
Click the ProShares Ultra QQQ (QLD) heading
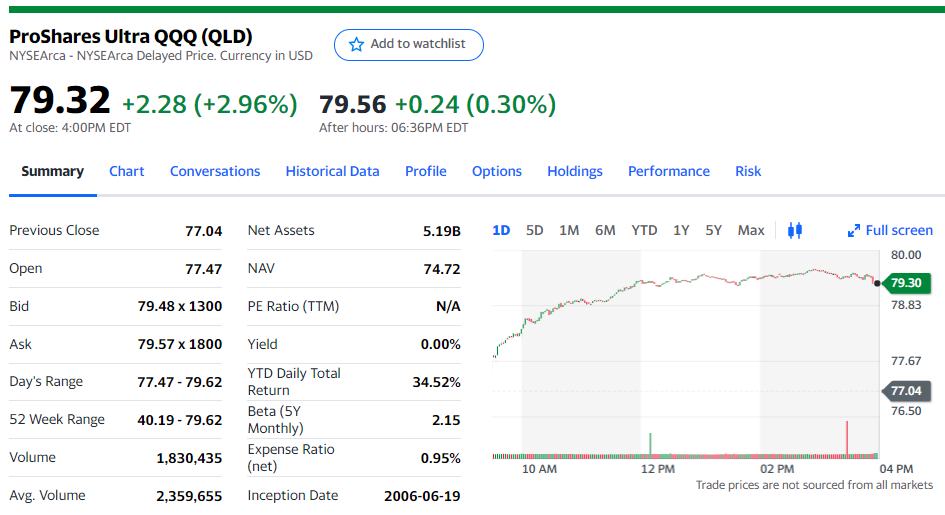pyautogui.click(x=131, y=37)
